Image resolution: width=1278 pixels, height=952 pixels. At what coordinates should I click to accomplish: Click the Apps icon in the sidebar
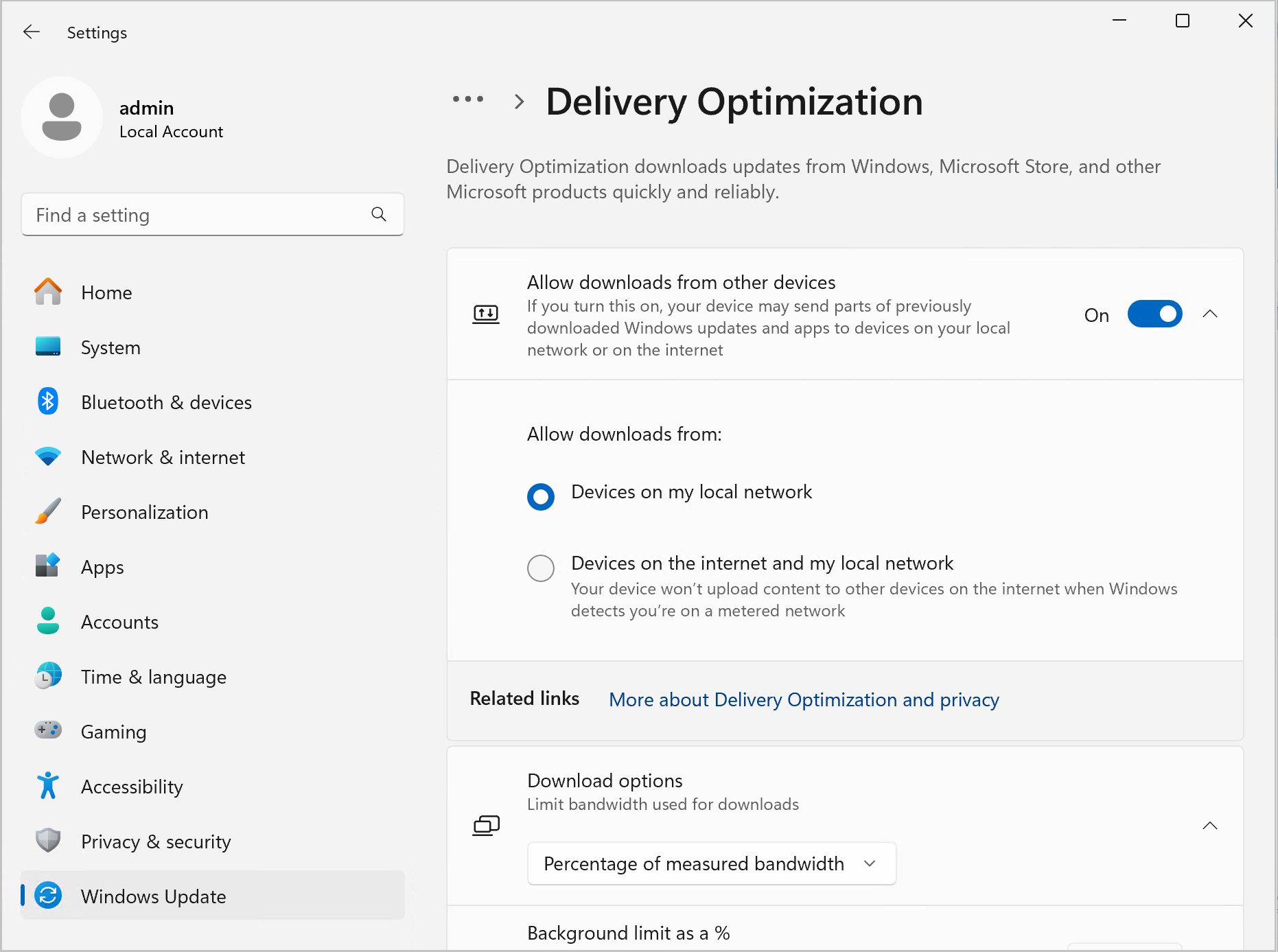(x=48, y=566)
